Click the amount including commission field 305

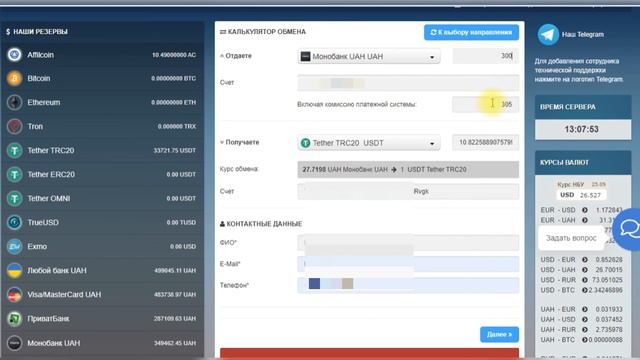point(485,104)
